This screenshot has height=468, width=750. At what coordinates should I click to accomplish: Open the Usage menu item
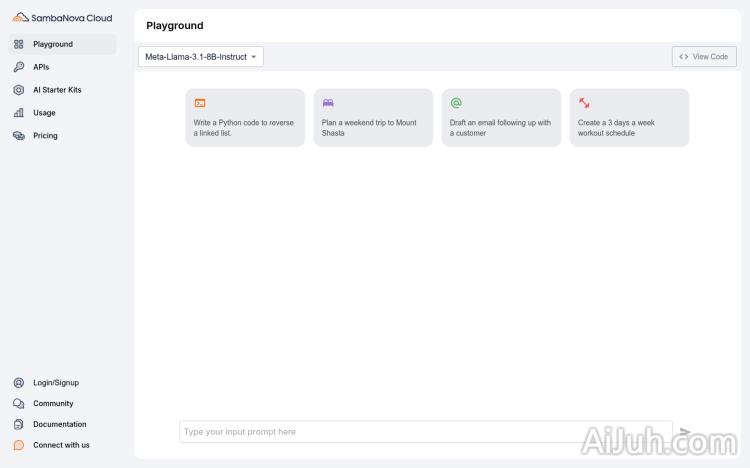(x=44, y=113)
